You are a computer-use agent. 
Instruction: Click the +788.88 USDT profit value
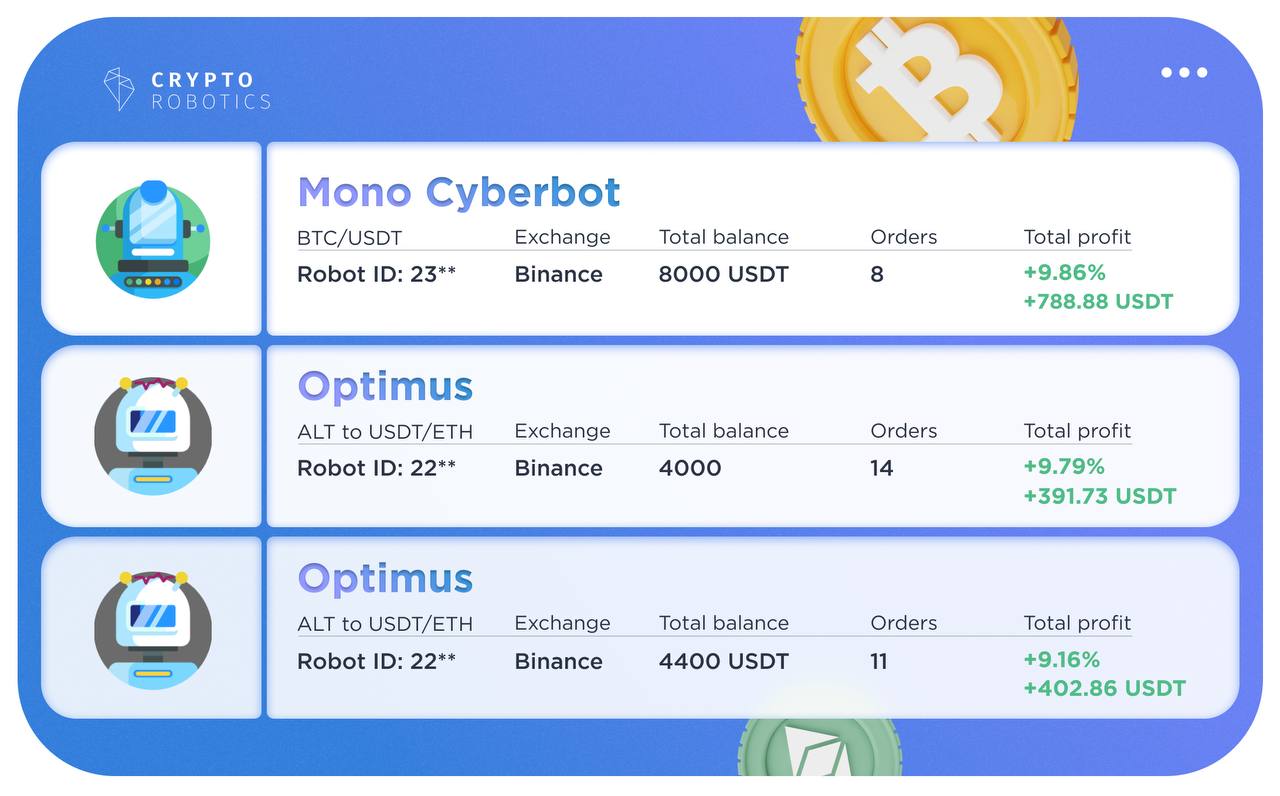(1098, 301)
